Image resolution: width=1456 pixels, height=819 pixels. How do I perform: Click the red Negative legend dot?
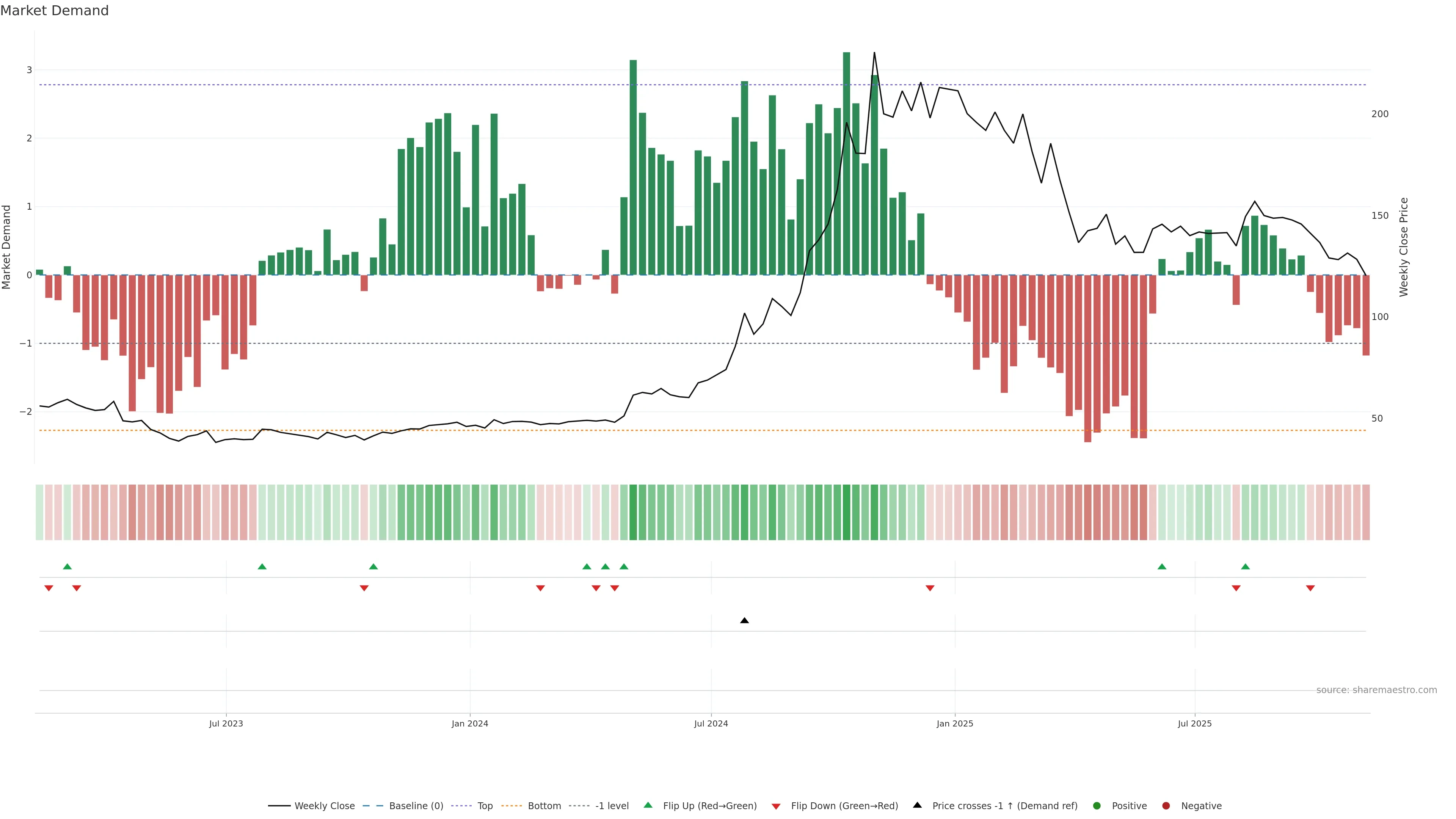(1166, 806)
